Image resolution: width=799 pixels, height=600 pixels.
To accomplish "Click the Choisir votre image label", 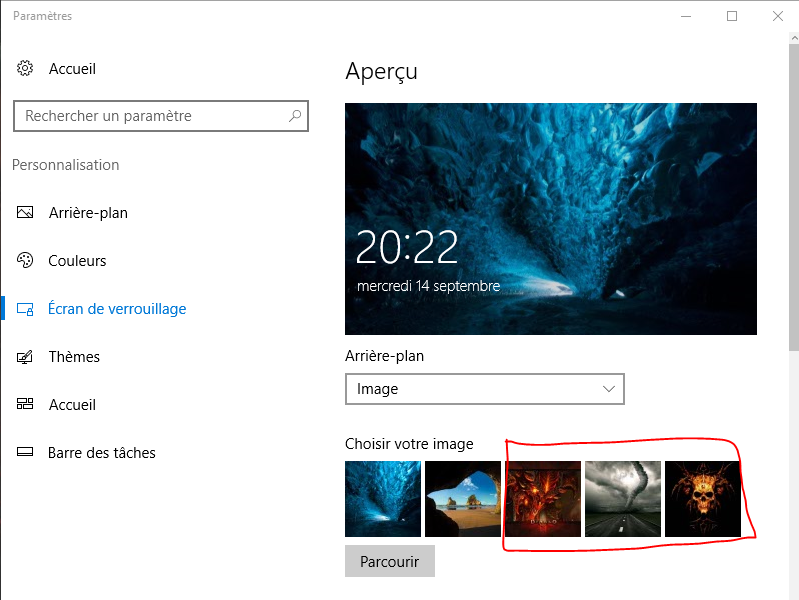I will click(409, 444).
